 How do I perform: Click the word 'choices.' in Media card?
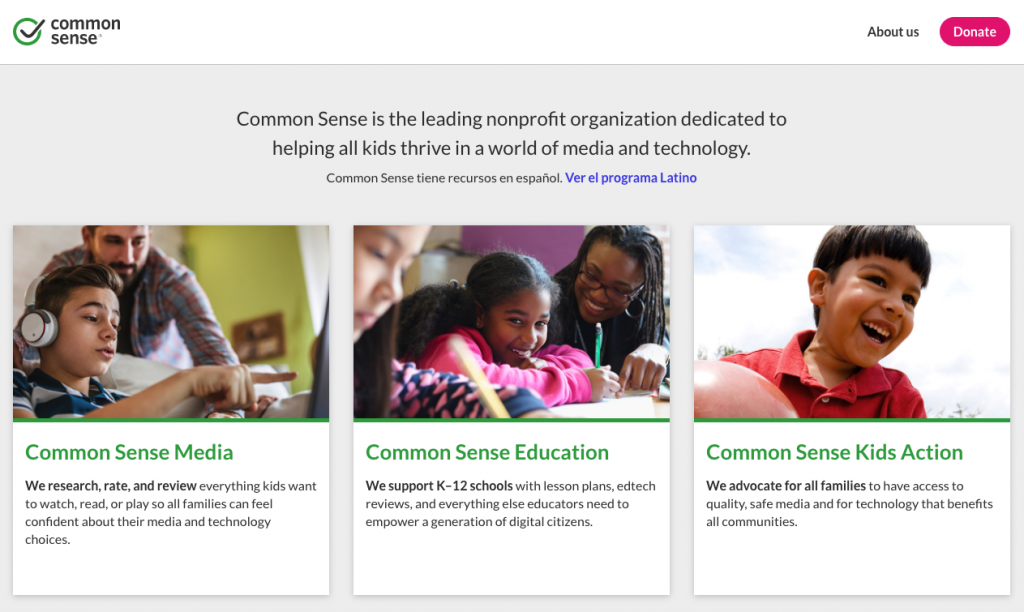pos(48,540)
